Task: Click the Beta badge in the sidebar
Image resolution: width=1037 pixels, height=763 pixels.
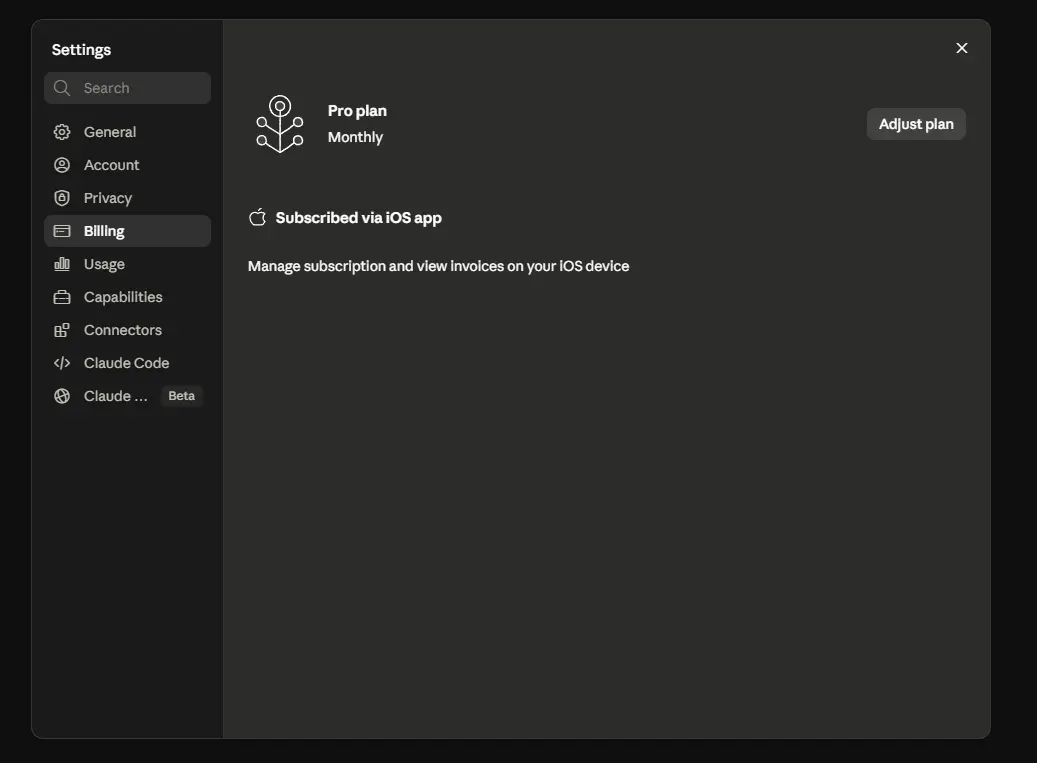Action: click(182, 396)
